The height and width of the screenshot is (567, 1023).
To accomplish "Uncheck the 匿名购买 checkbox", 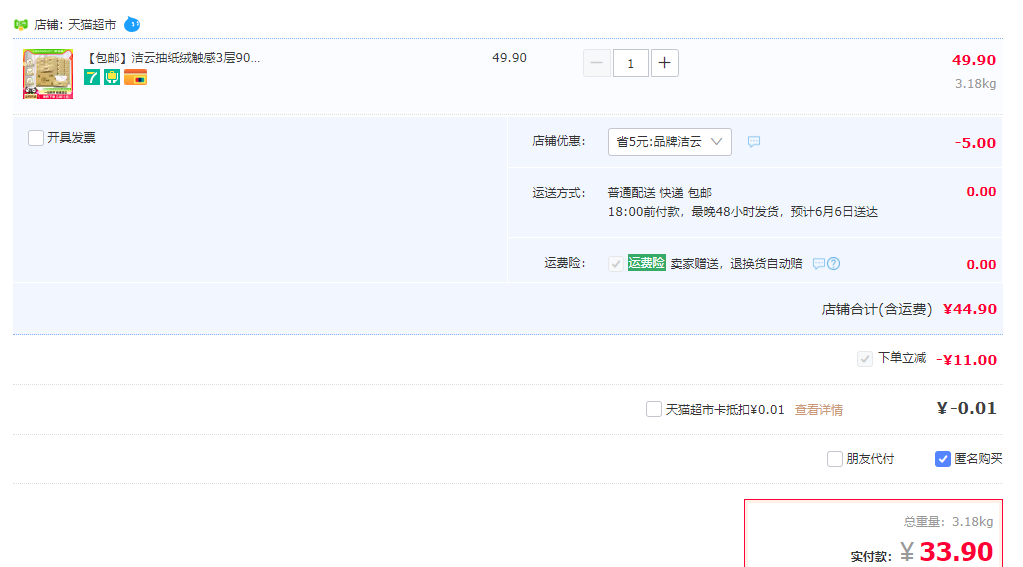I will tap(942, 459).
